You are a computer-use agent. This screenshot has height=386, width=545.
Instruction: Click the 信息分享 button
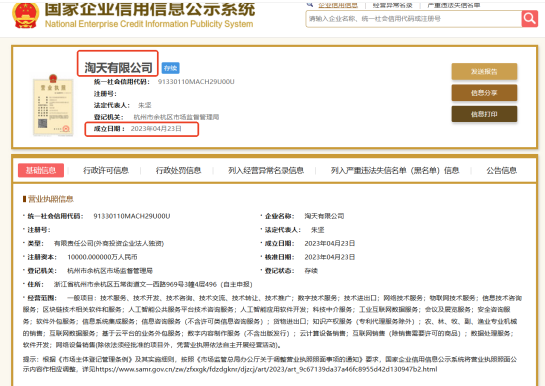(x=484, y=93)
